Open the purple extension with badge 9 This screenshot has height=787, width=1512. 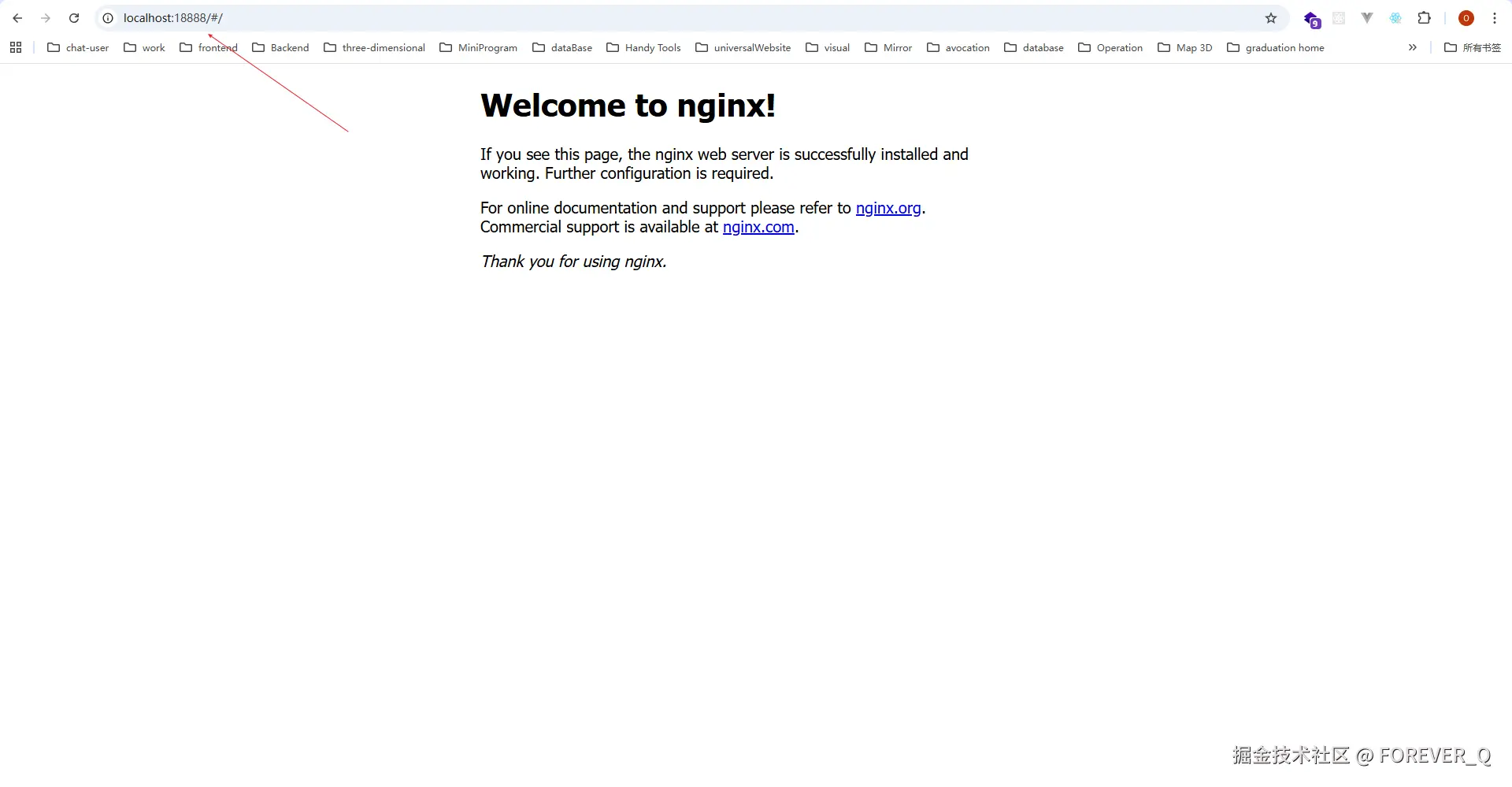click(1311, 19)
